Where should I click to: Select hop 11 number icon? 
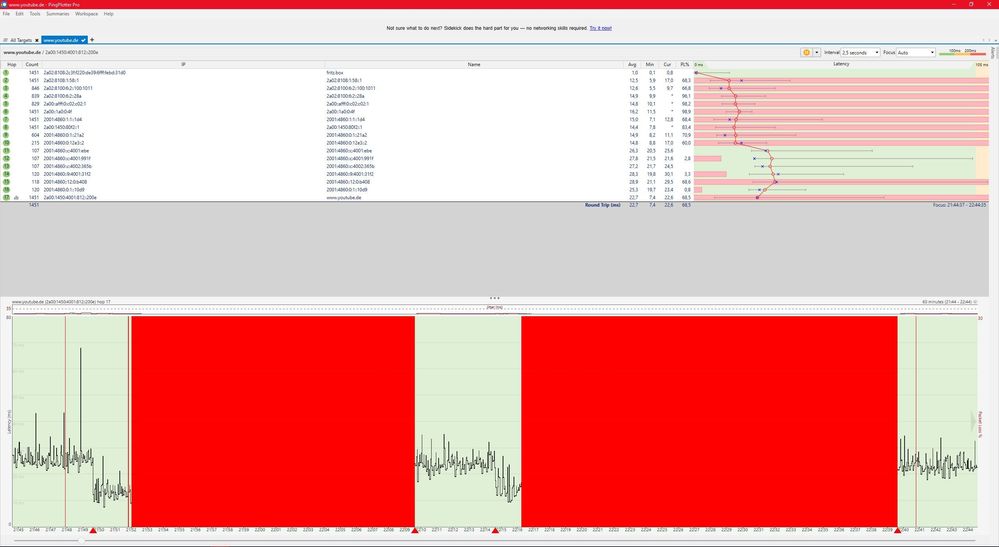click(x=6, y=150)
